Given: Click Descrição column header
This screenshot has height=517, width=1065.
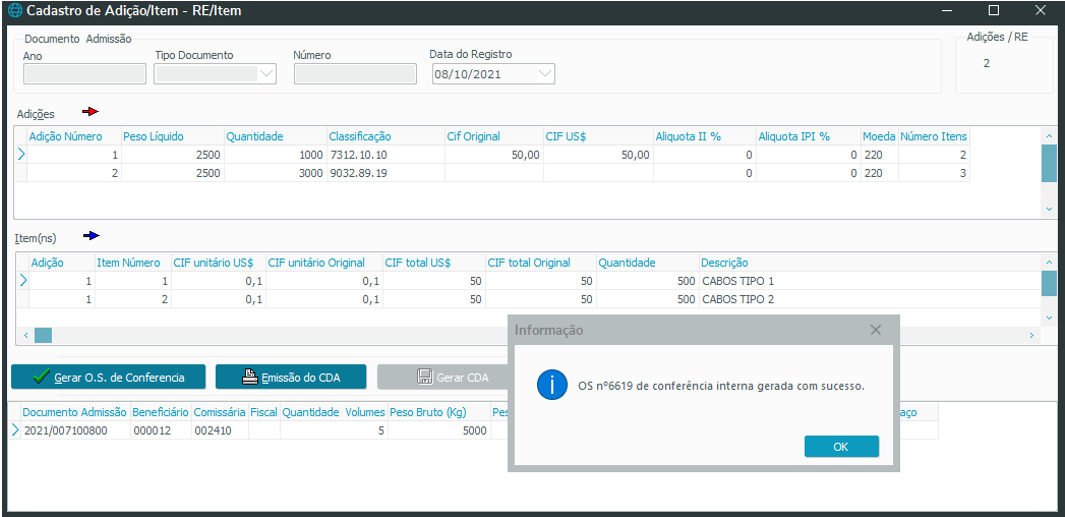Looking at the screenshot, I should [869, 262].
